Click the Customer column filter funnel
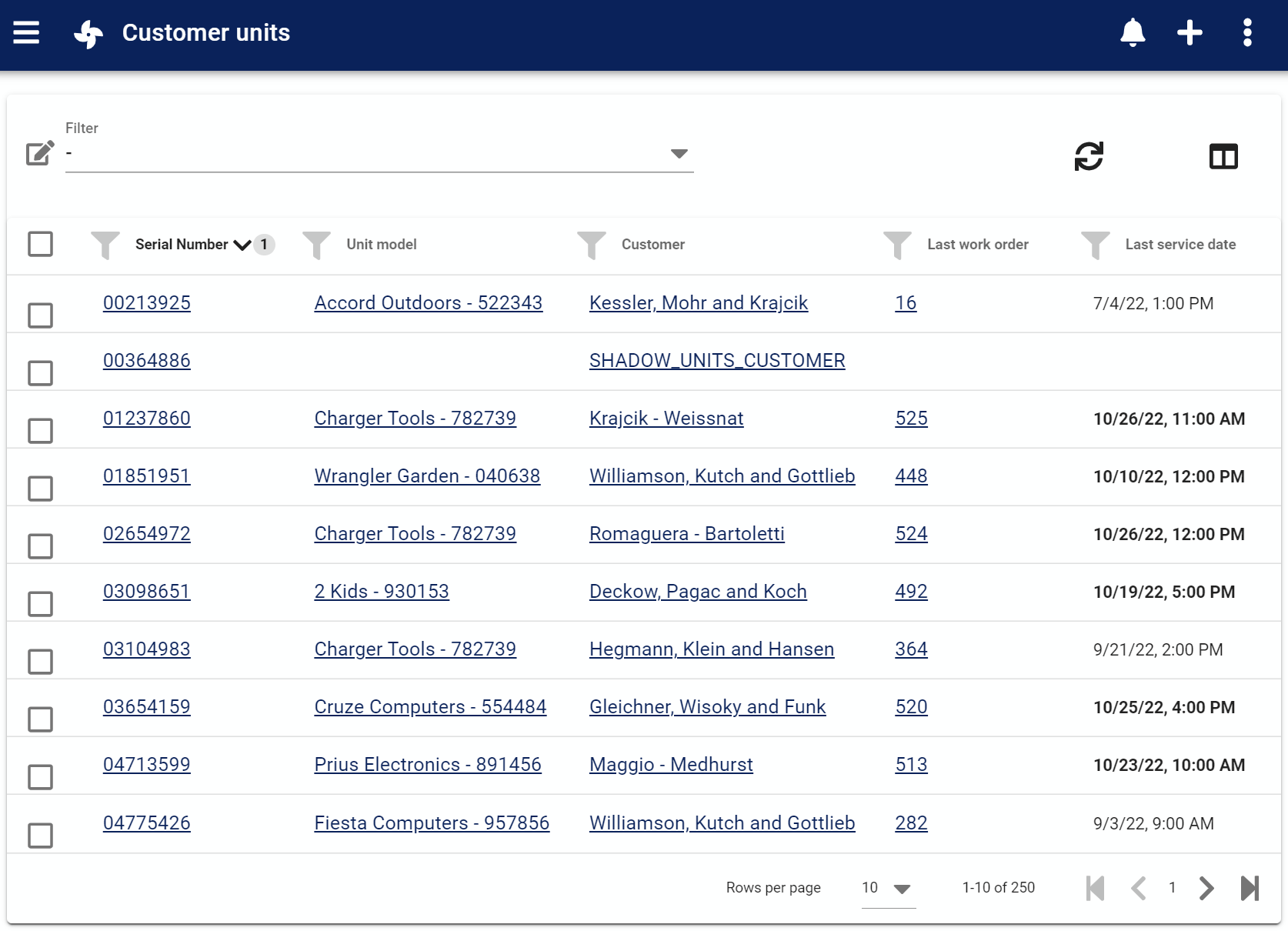Viewport: 1288px width, 931px height. point(592,245)
